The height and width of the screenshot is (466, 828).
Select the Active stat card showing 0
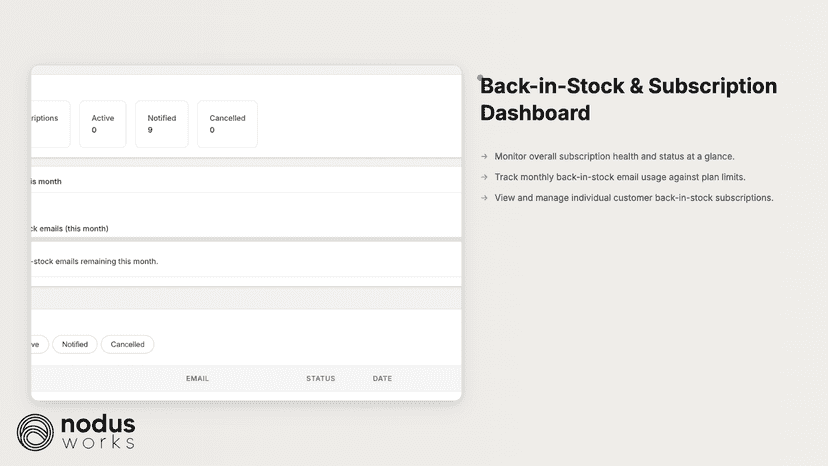click(x=102, y=124)
